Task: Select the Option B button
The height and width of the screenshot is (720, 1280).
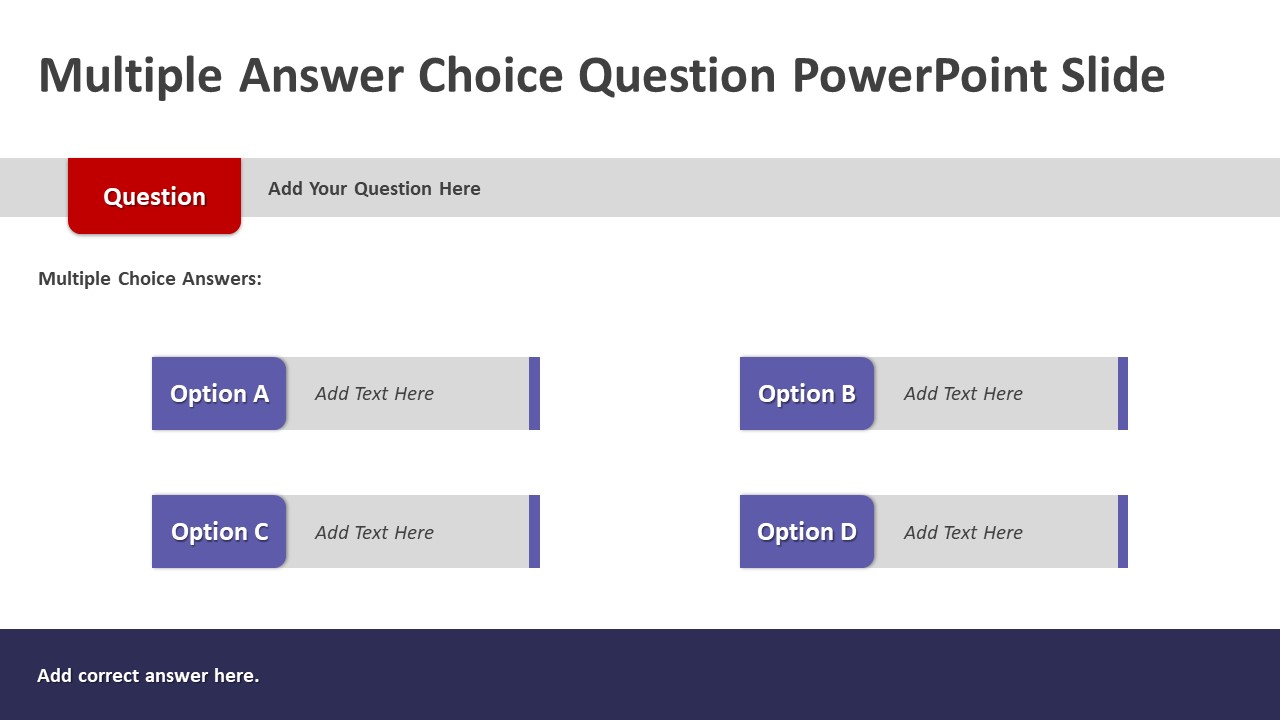Action: tap(807, 393)
